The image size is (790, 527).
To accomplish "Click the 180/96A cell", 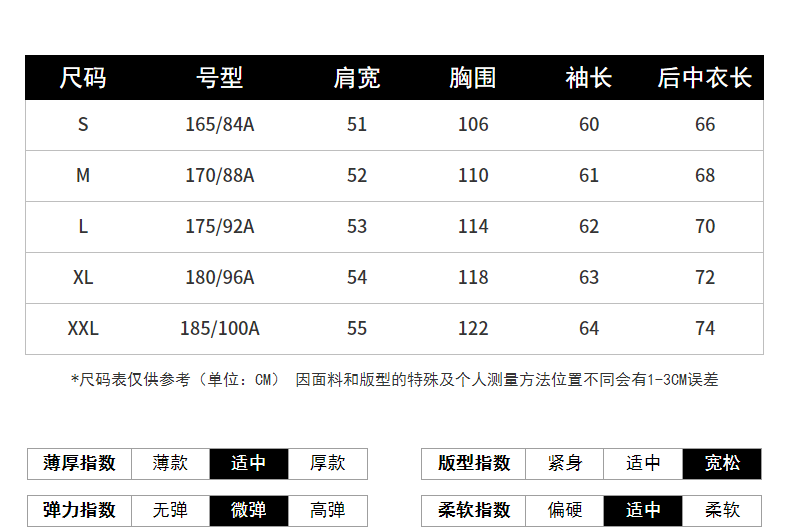I will (220, 277).
